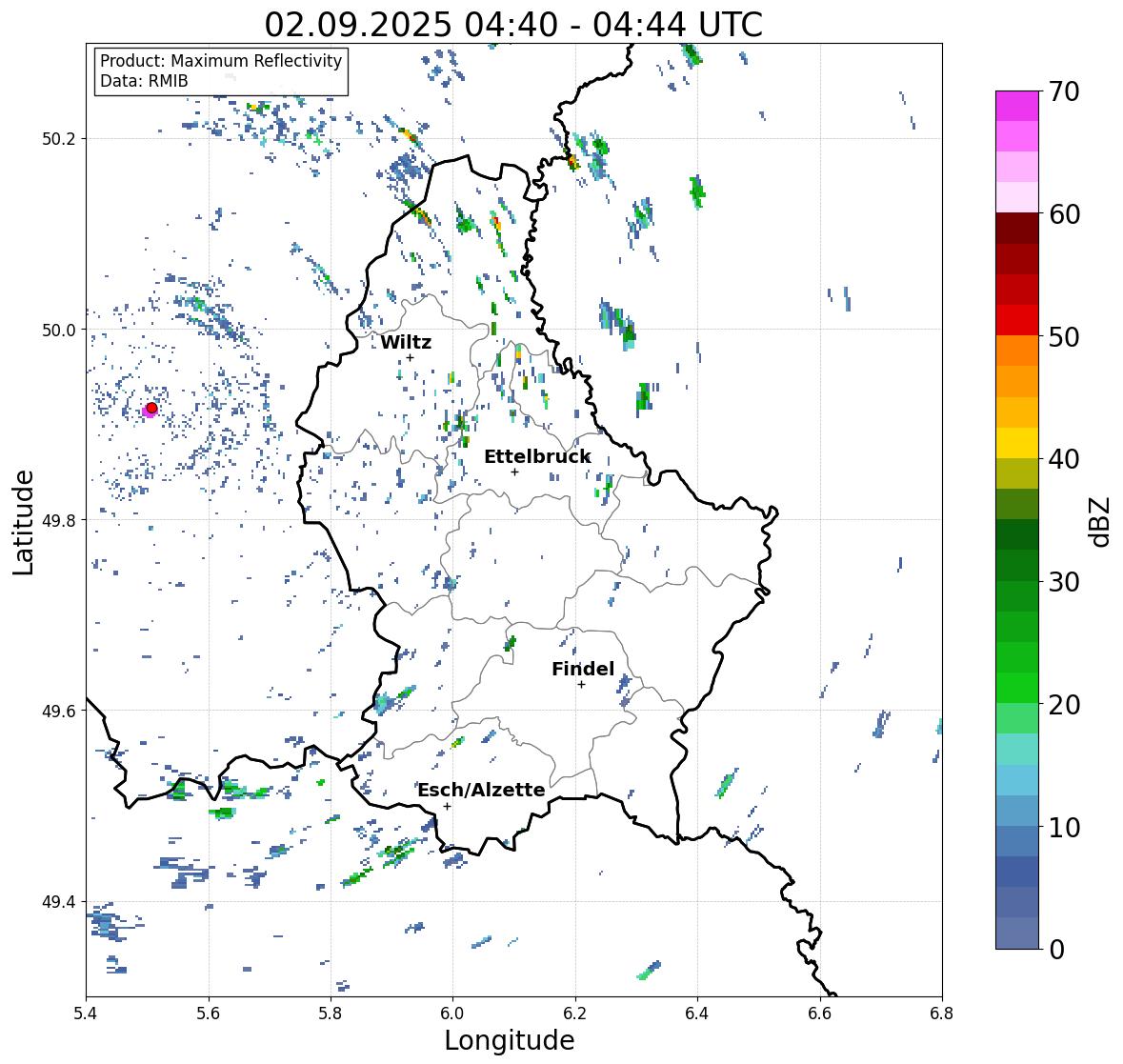
Task: Click the colorbar tick label 60
Action: tap(1064, 214)
